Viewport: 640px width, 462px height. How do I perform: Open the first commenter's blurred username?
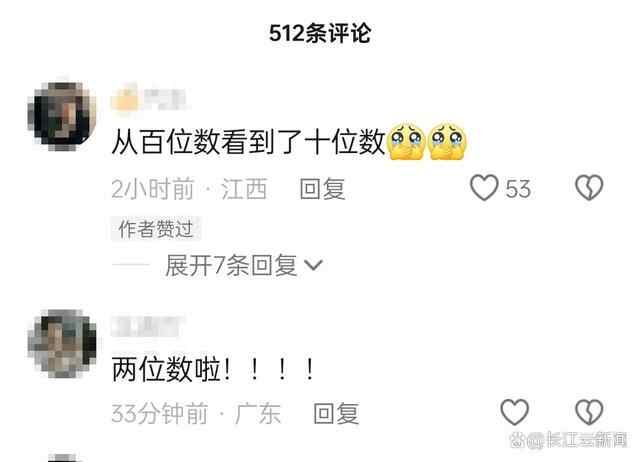(149, 98)
